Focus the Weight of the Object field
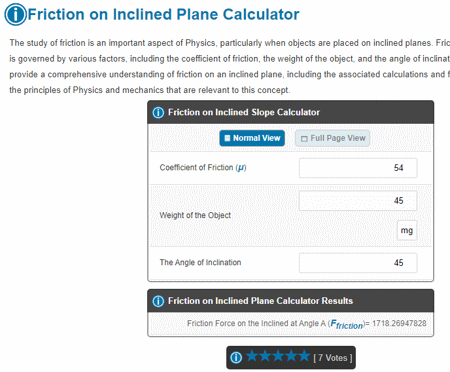Image resolution: width=450 pixels, height=372 pixels. pyautogui.click(x=358, y=201)
